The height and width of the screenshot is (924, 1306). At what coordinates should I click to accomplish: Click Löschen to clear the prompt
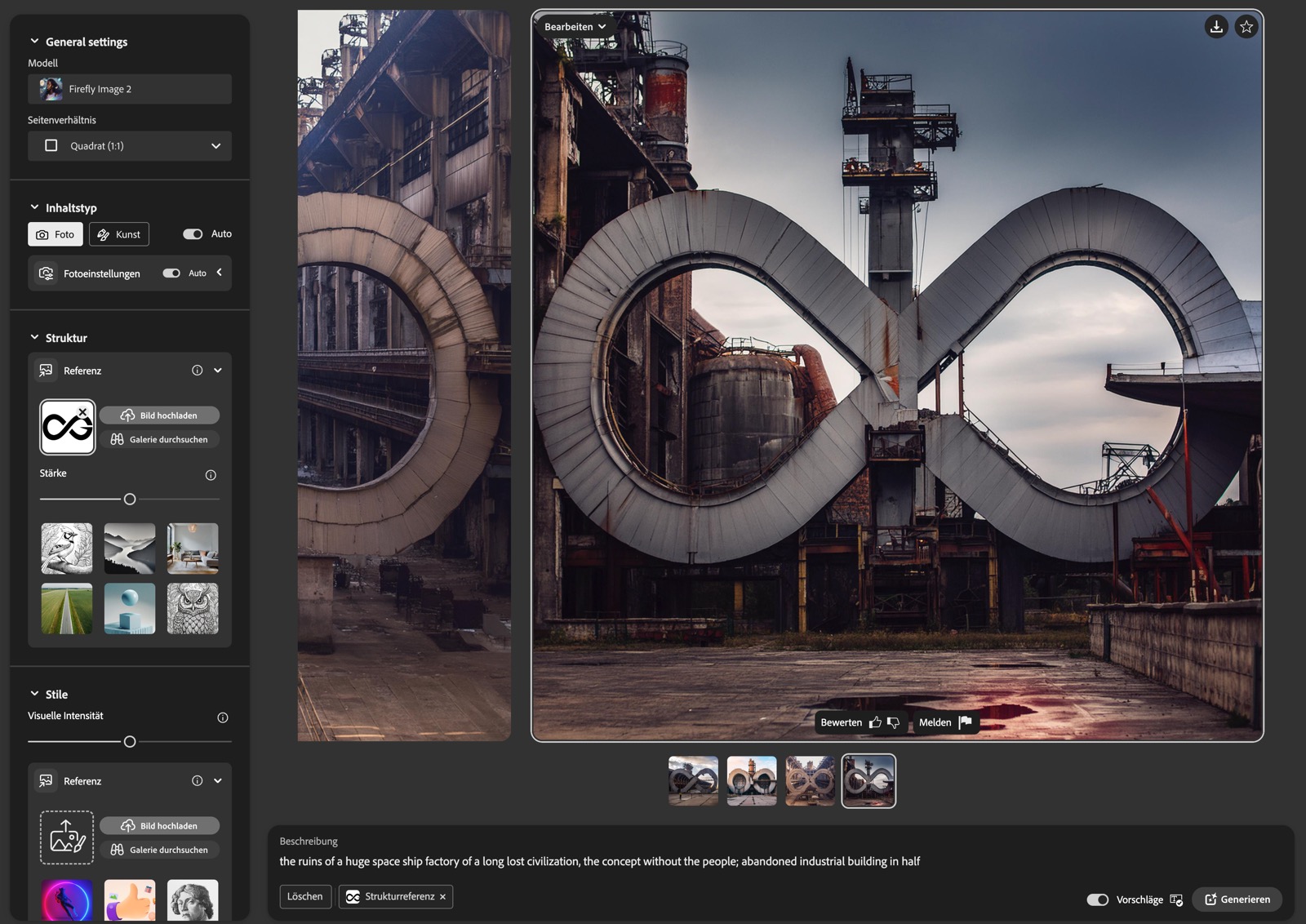pyautogui.click(x=305, y=896)
